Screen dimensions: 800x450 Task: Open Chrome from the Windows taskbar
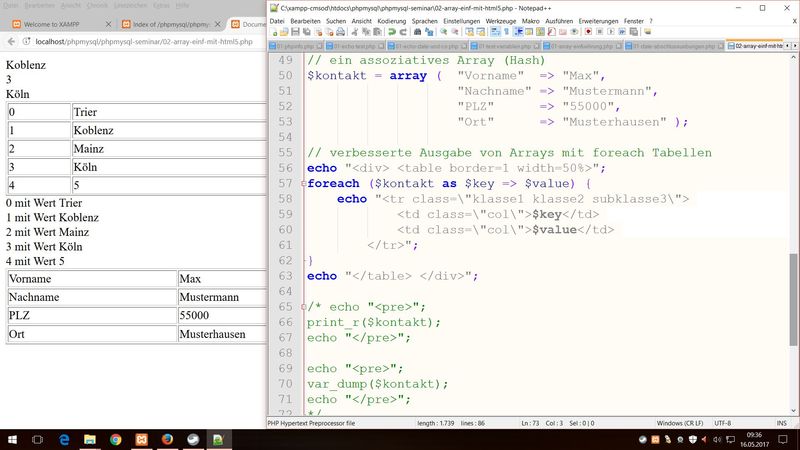(x=115, y=438)
